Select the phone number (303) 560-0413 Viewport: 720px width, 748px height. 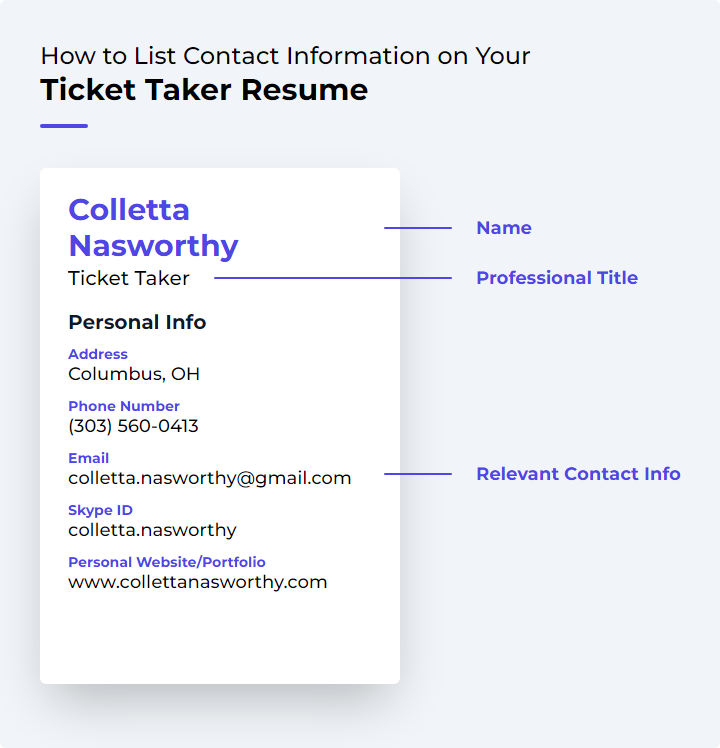pyautogui.click(x=133, y=426)
